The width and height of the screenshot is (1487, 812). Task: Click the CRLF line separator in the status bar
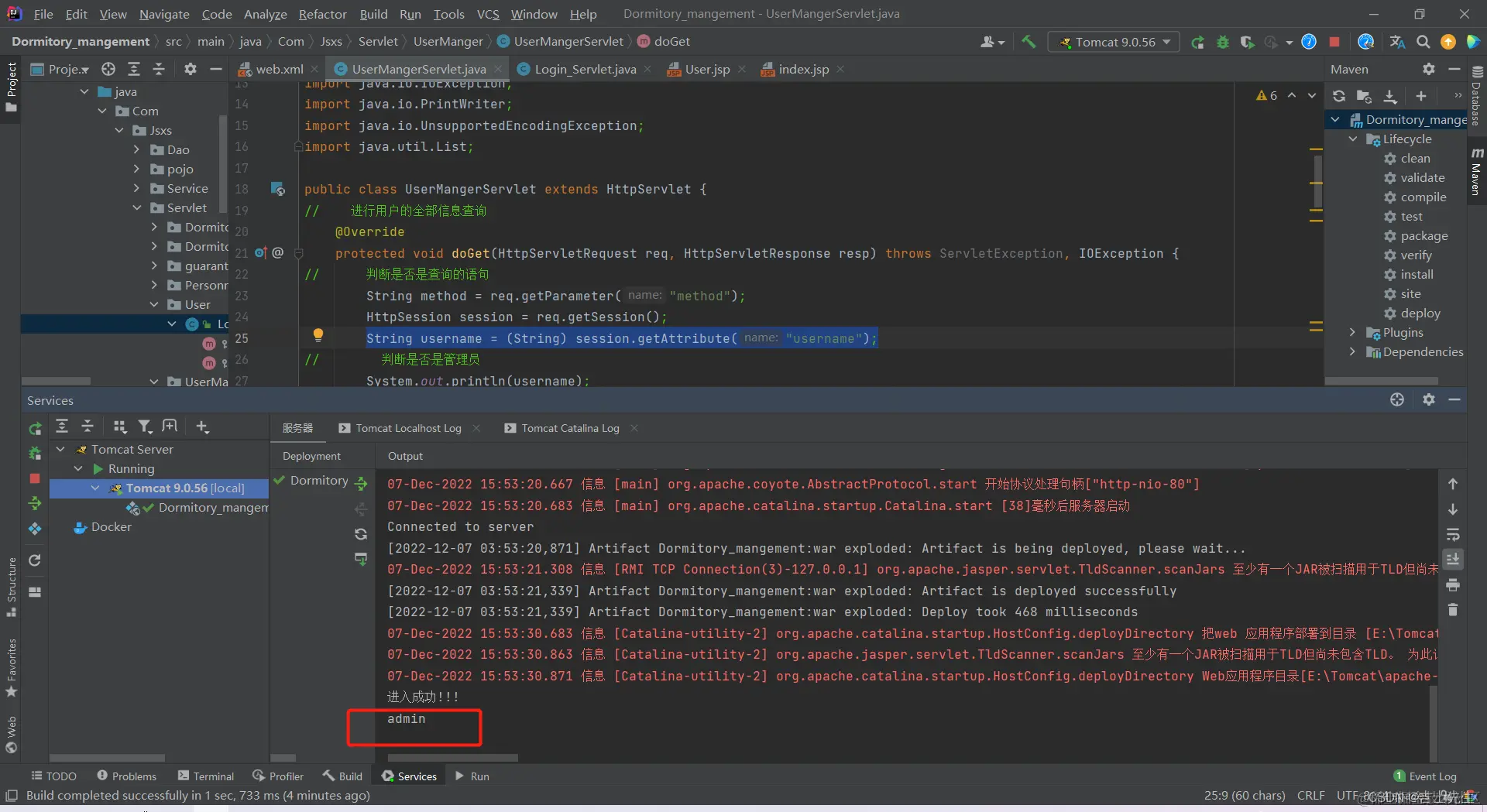click(x=1310, y=795)
